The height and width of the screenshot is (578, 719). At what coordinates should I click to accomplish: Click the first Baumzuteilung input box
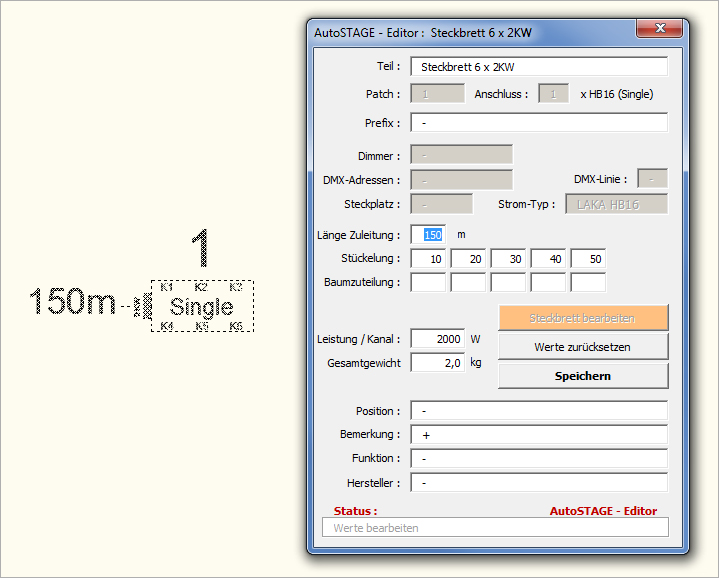pos(428,282)
